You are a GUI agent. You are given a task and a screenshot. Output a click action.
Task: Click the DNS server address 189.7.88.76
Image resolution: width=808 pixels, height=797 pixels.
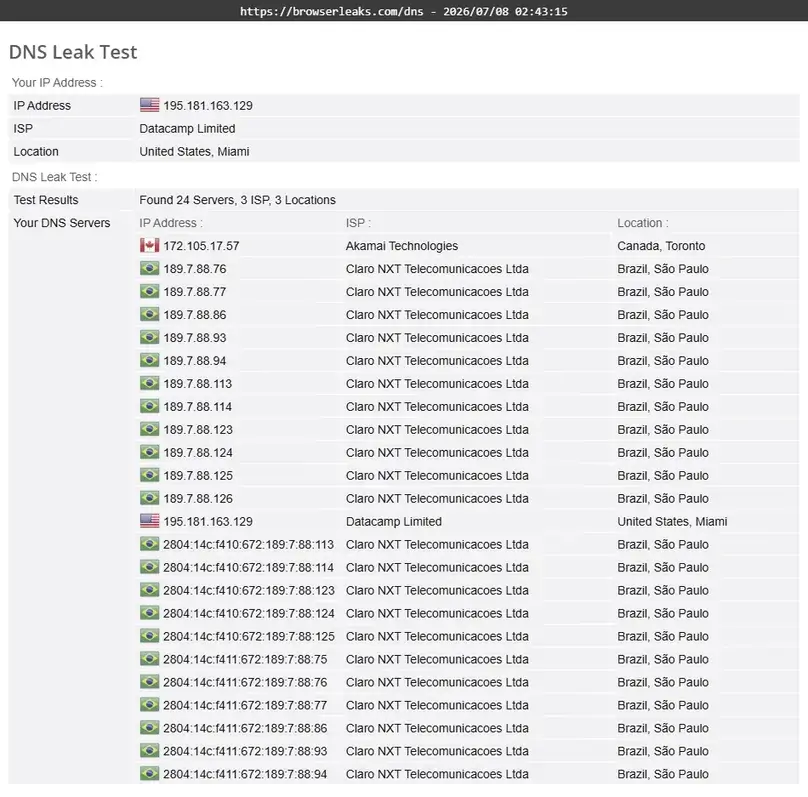click(x=195, y=269)
